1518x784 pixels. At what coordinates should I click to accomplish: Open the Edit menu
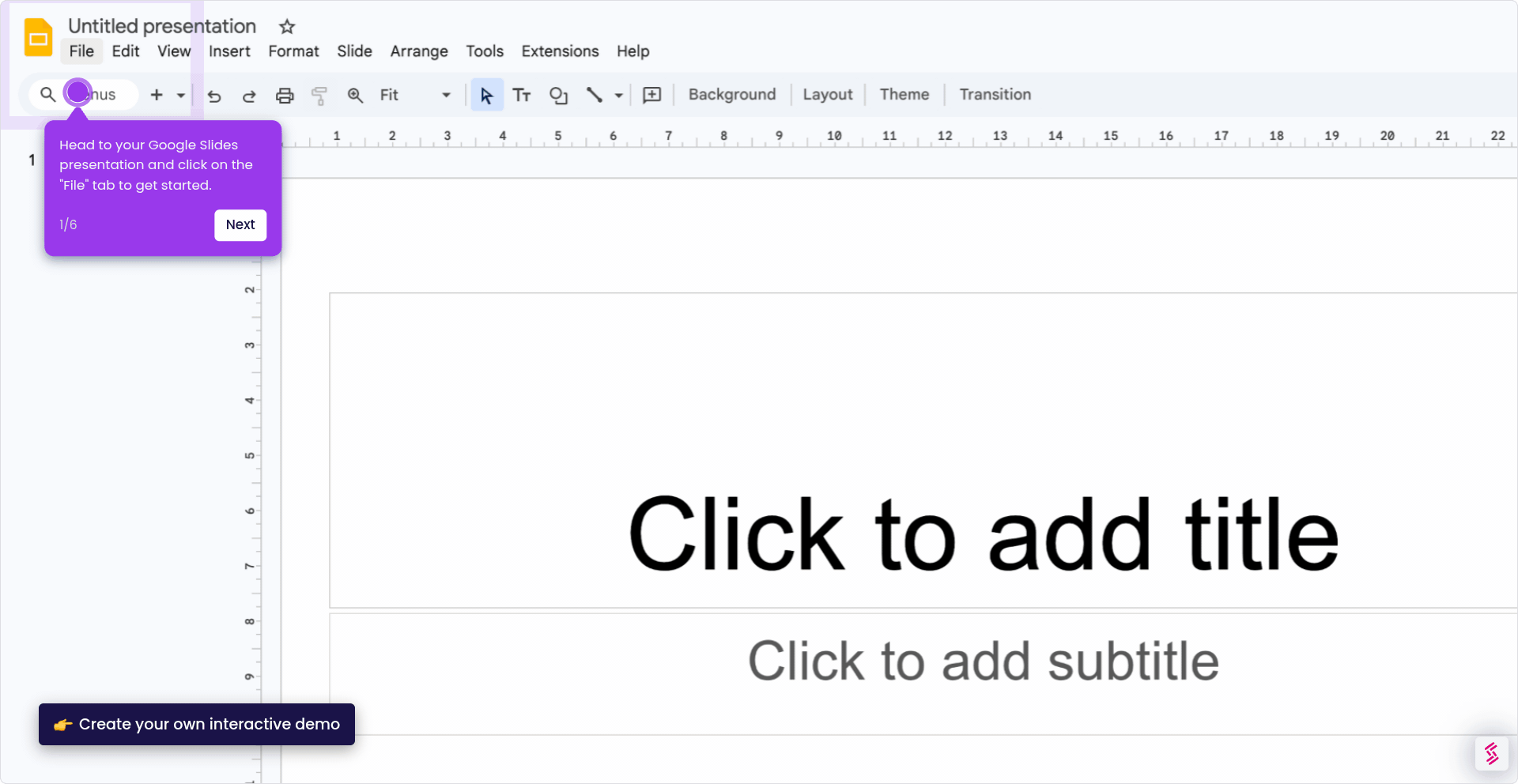coord(126,51)
